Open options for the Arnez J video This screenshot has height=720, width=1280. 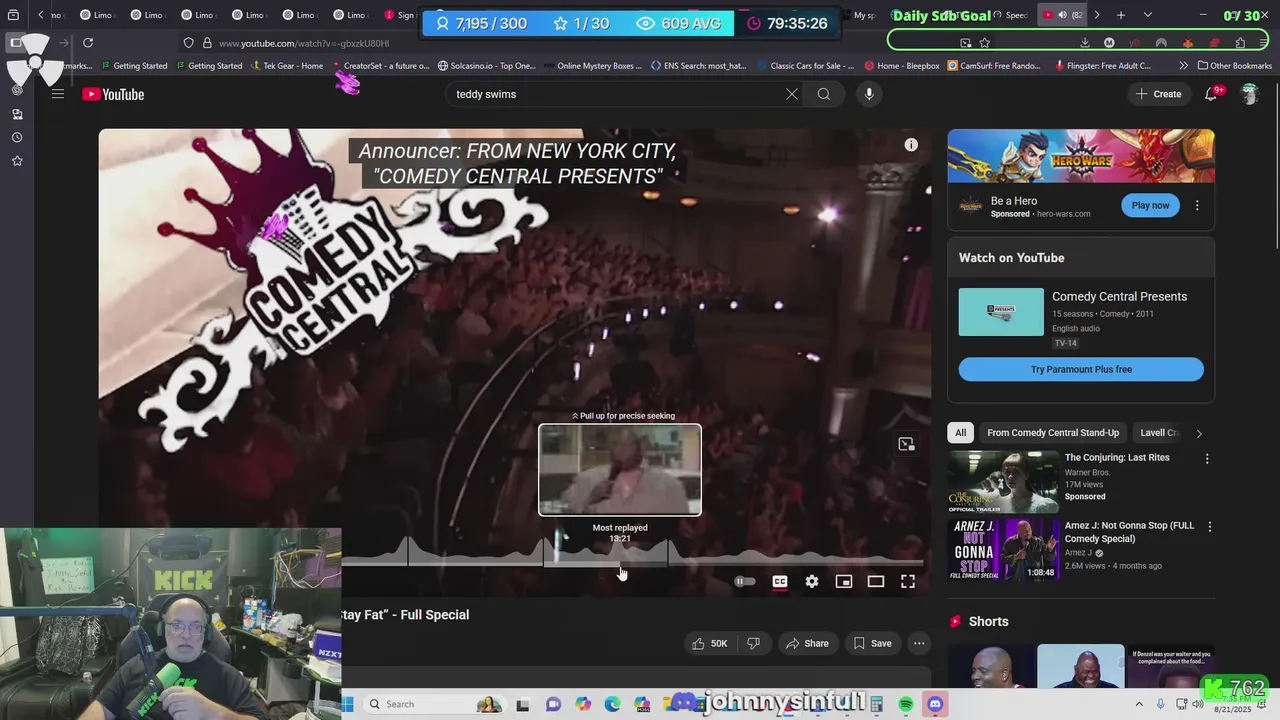[x=1209, y=527]
